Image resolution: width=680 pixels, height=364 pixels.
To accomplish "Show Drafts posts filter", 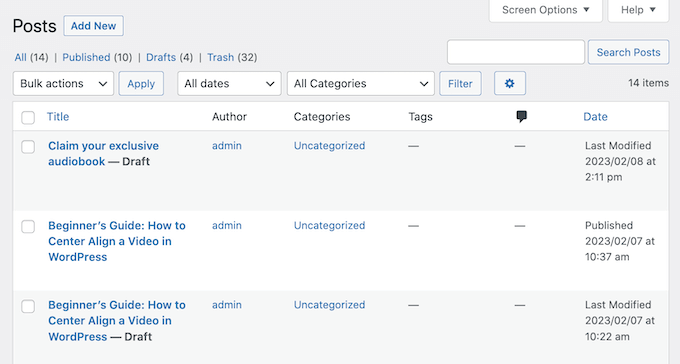I will coord(161,57).
